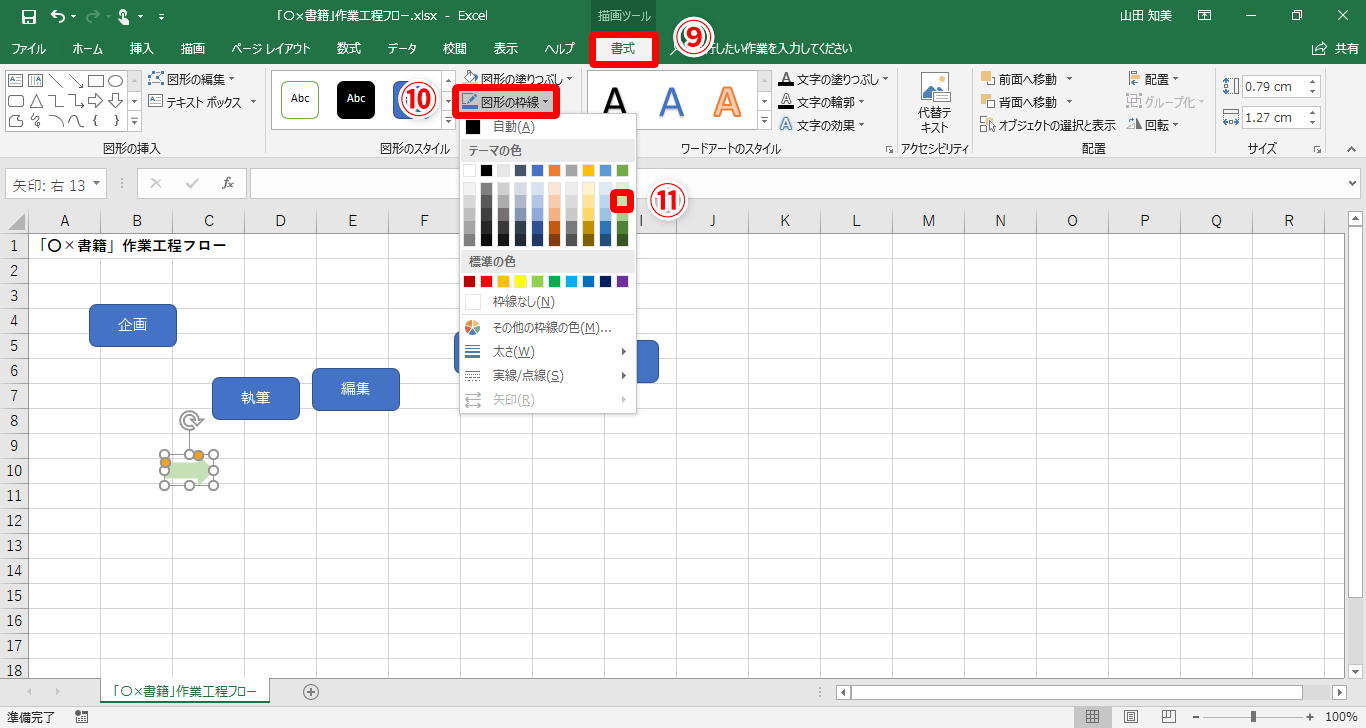Open the 回転 rotate dropdown
Screen dimensions: 1366x728
click(1153, 125)
